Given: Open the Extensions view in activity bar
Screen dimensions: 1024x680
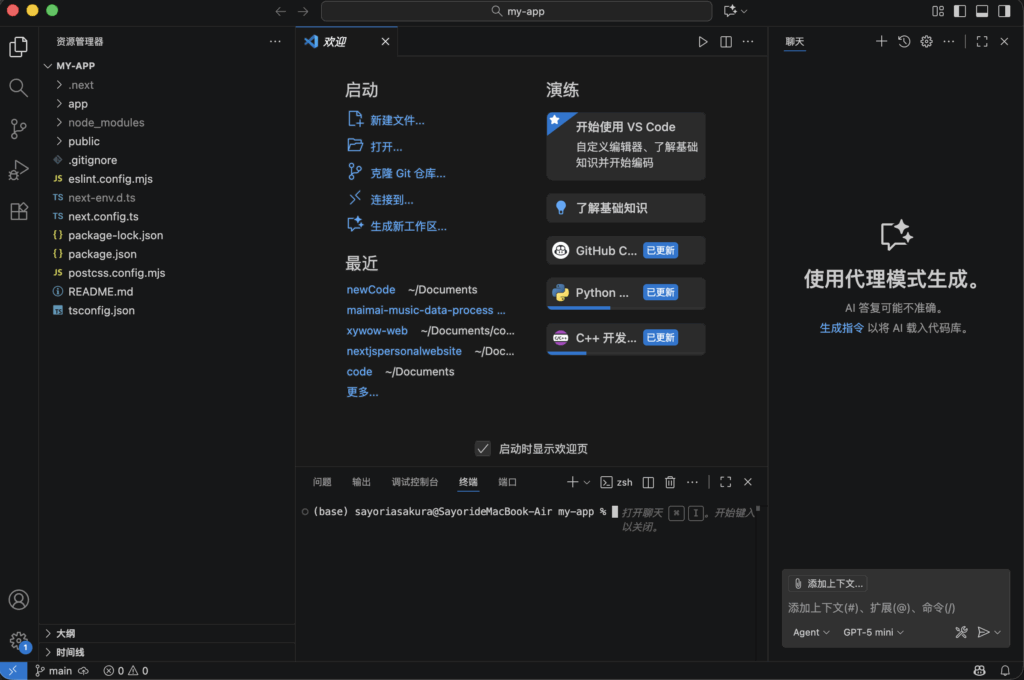Looking at the screenshot, I should click(x=18, y=211).
